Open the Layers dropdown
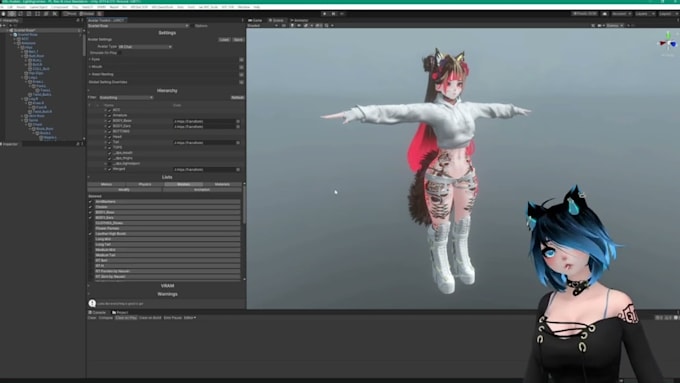 (x=644, y=14)
